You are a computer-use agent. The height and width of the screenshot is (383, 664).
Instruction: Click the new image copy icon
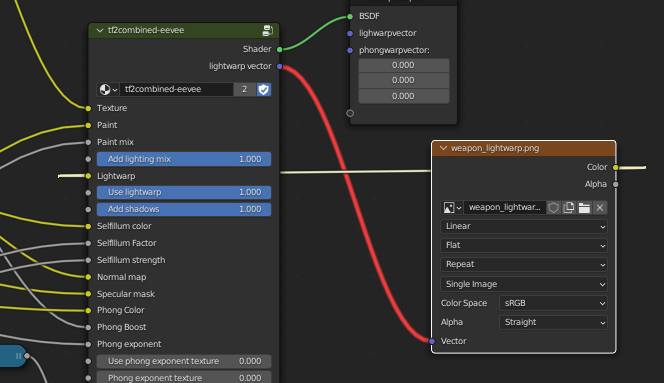(569, 208)
